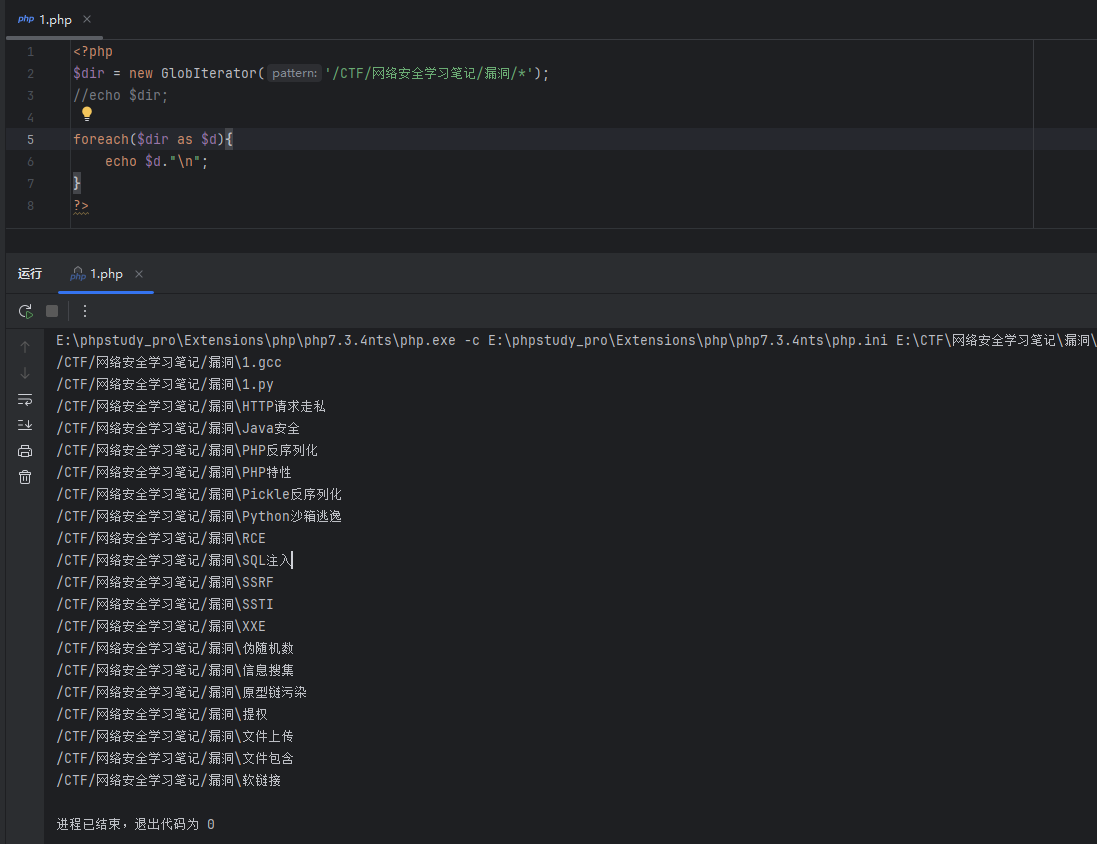Click the SQL注入 output line
This screenshot has height=844, width=1097.
point(174,560)
